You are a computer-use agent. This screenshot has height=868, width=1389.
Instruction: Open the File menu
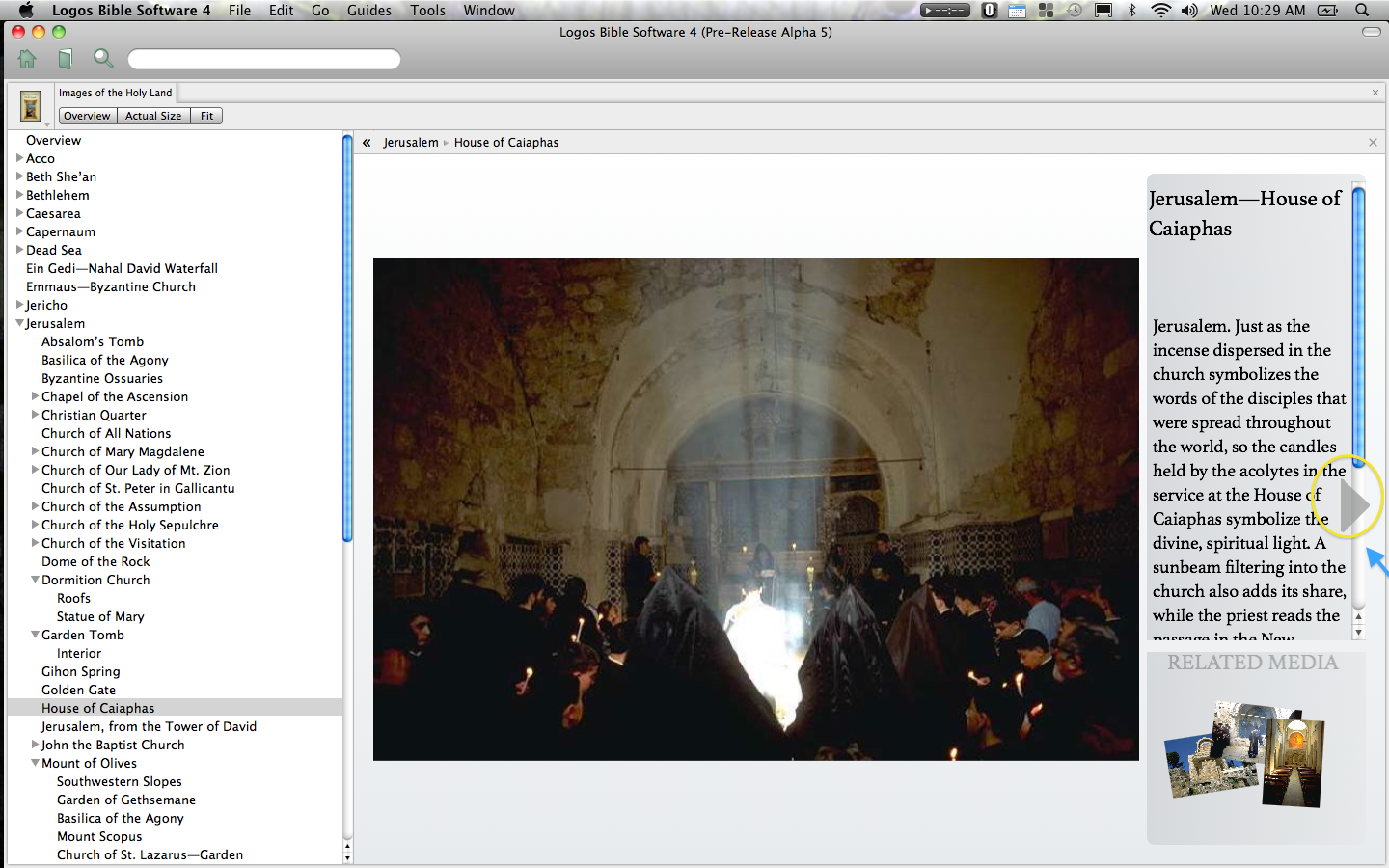click(x=239, y=10)
